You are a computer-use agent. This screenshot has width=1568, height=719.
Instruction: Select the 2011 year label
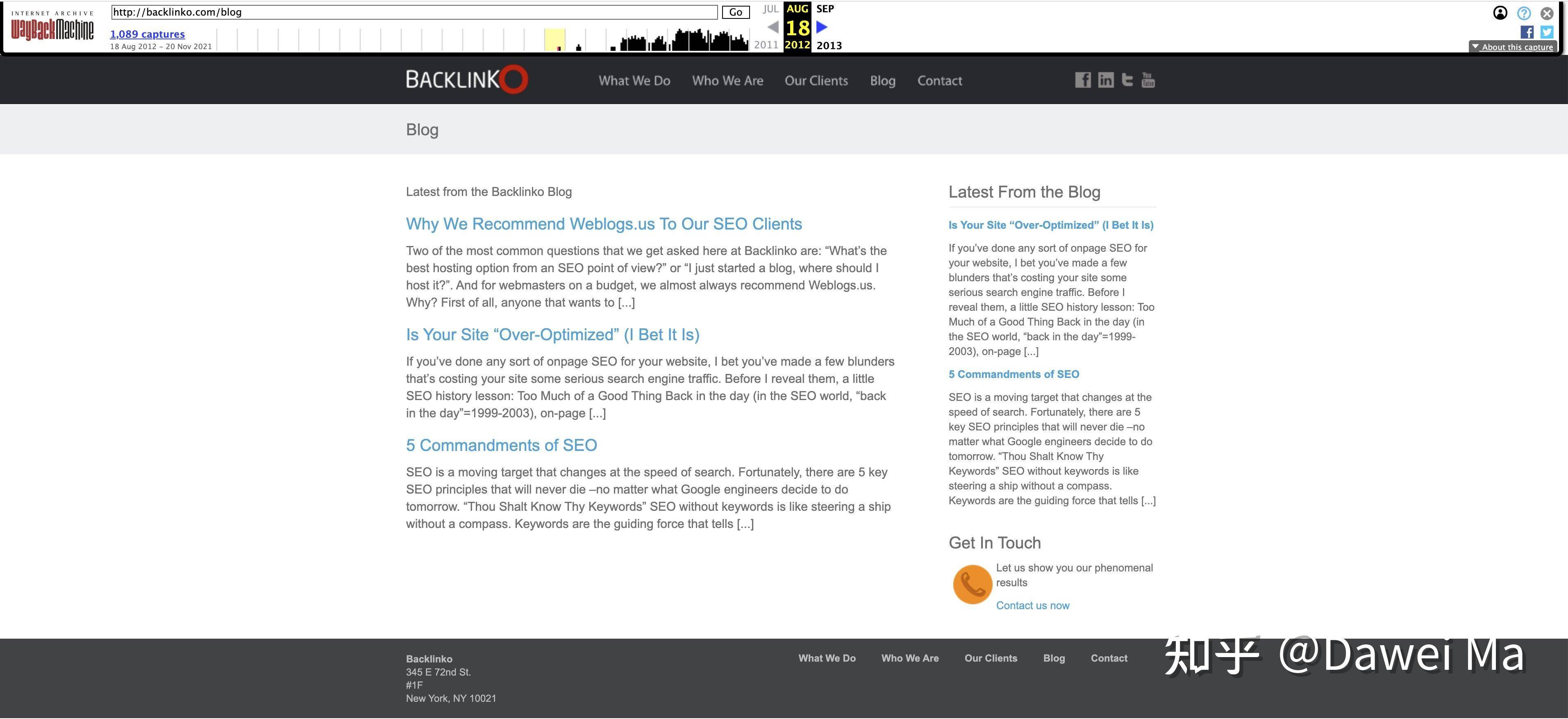tap(766, 45)
